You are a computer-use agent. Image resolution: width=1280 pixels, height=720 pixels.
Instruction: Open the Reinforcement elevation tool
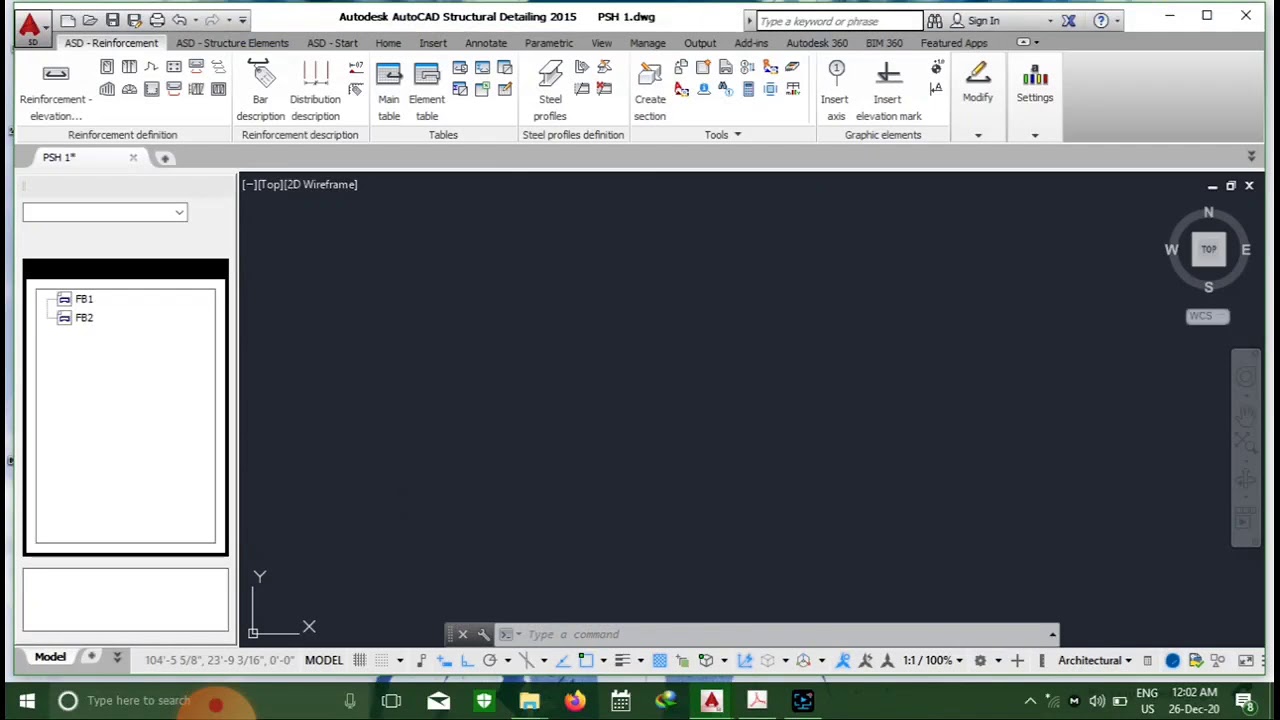coord(56,91)
